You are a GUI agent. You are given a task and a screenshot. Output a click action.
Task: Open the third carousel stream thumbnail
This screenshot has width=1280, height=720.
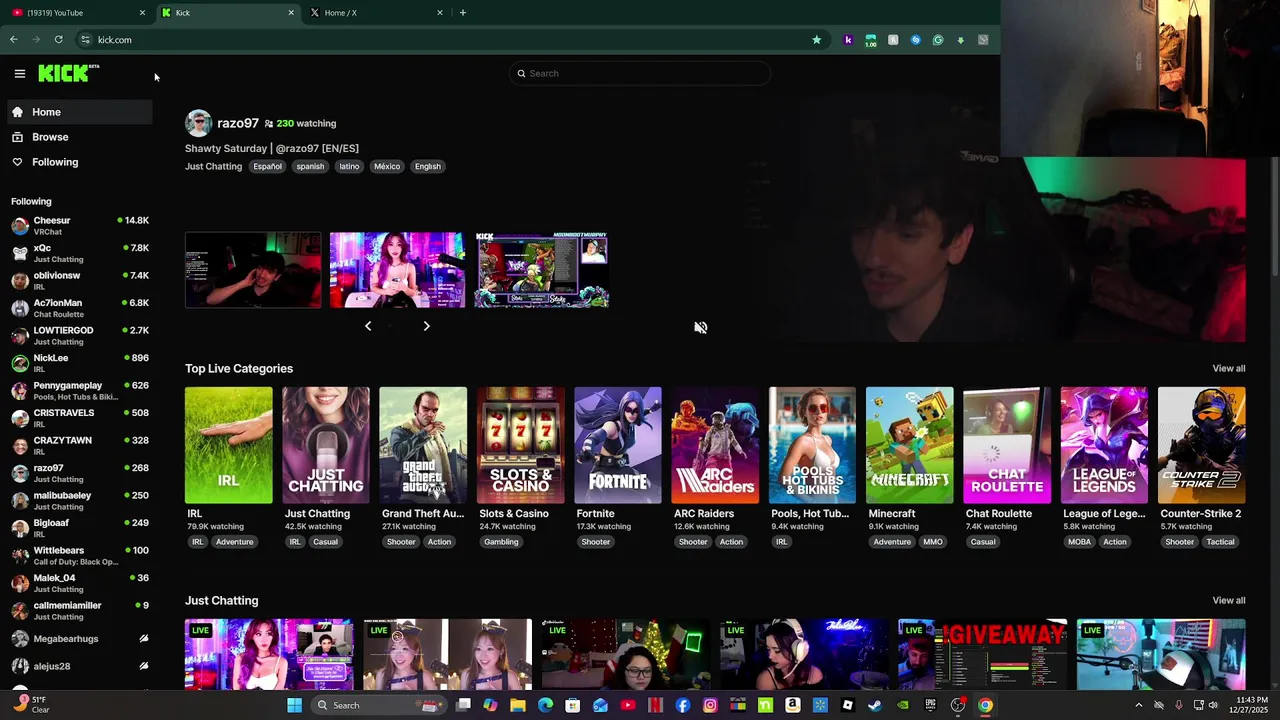(x=542, y=270)
